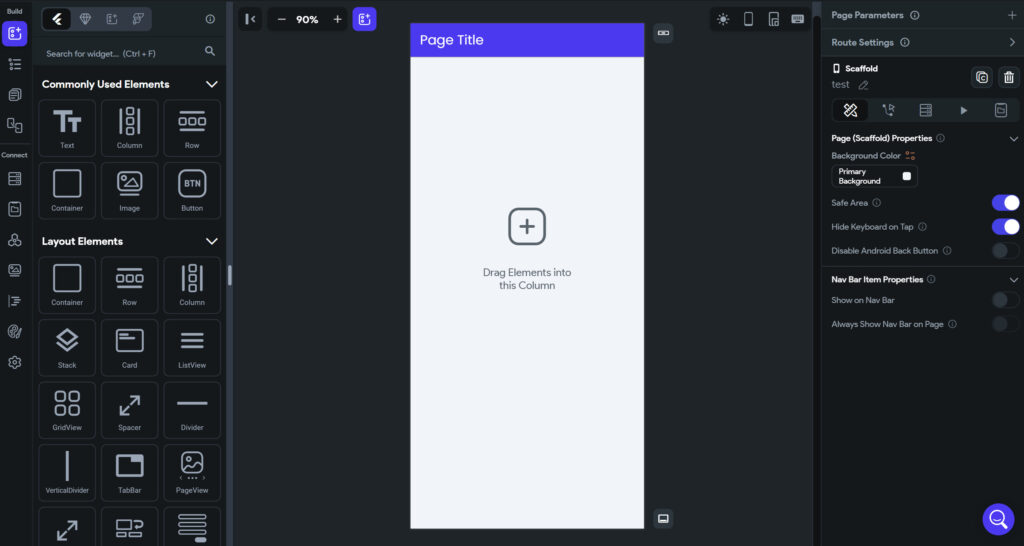Select the Flutter widgets tab icon
This screenshot has height=546, width=1024.
point(57,19)
